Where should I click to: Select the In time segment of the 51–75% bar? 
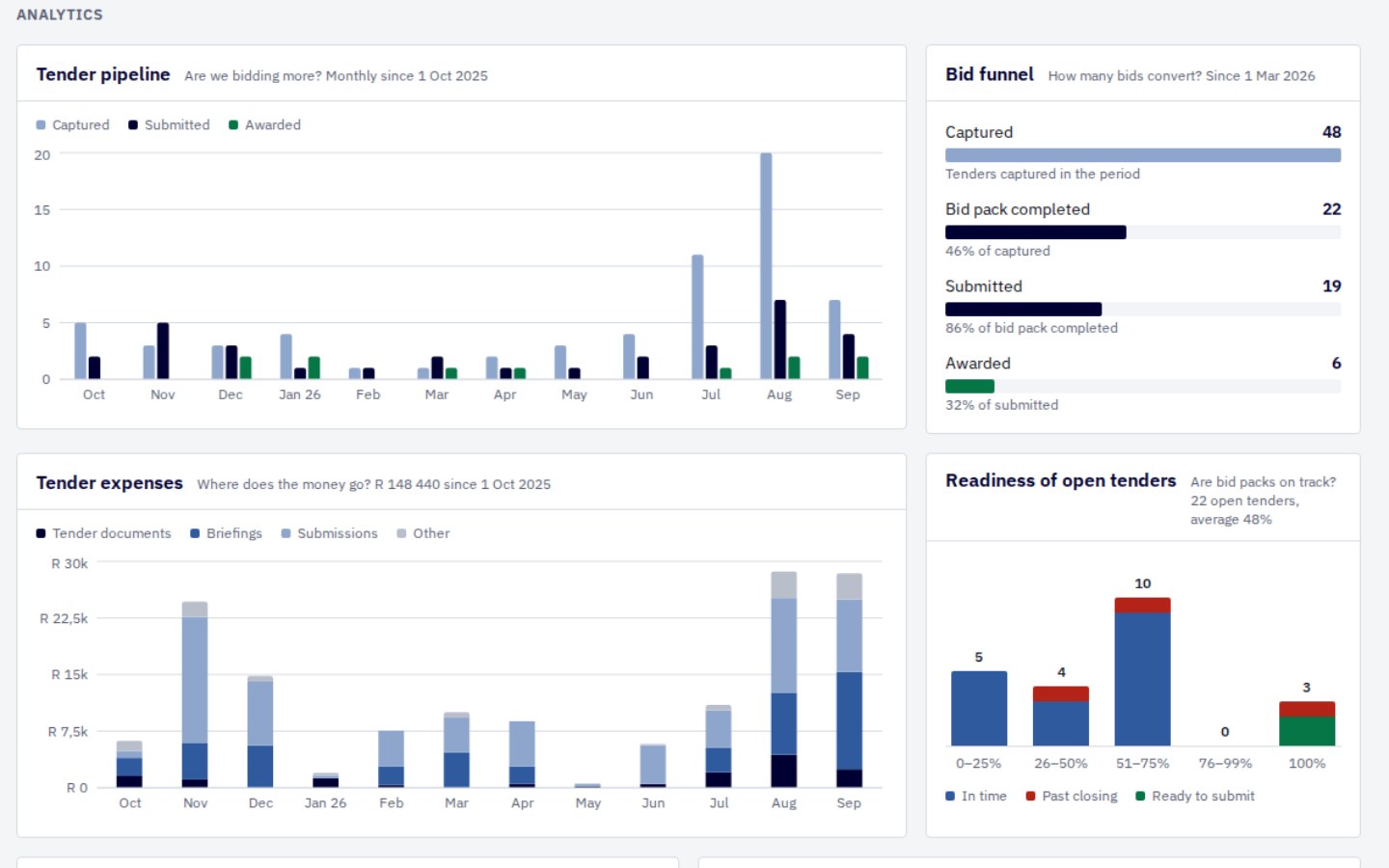1142,679
